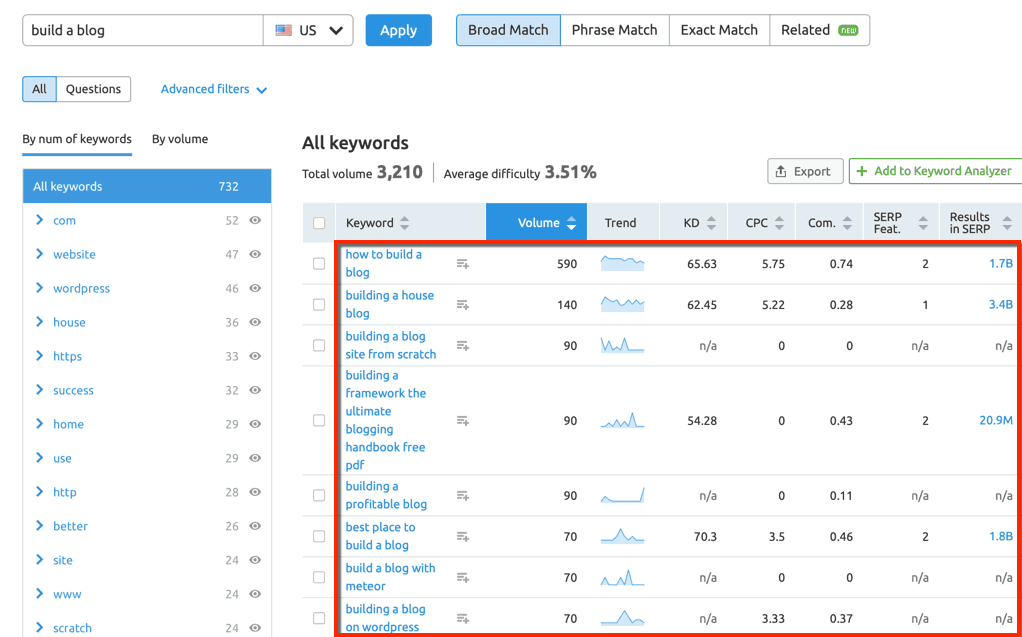This screenshot has height=637, width=1022.
Task: Add "building a profitable blog" to a list
Action: pyautogui.click(x=462, y=495)
